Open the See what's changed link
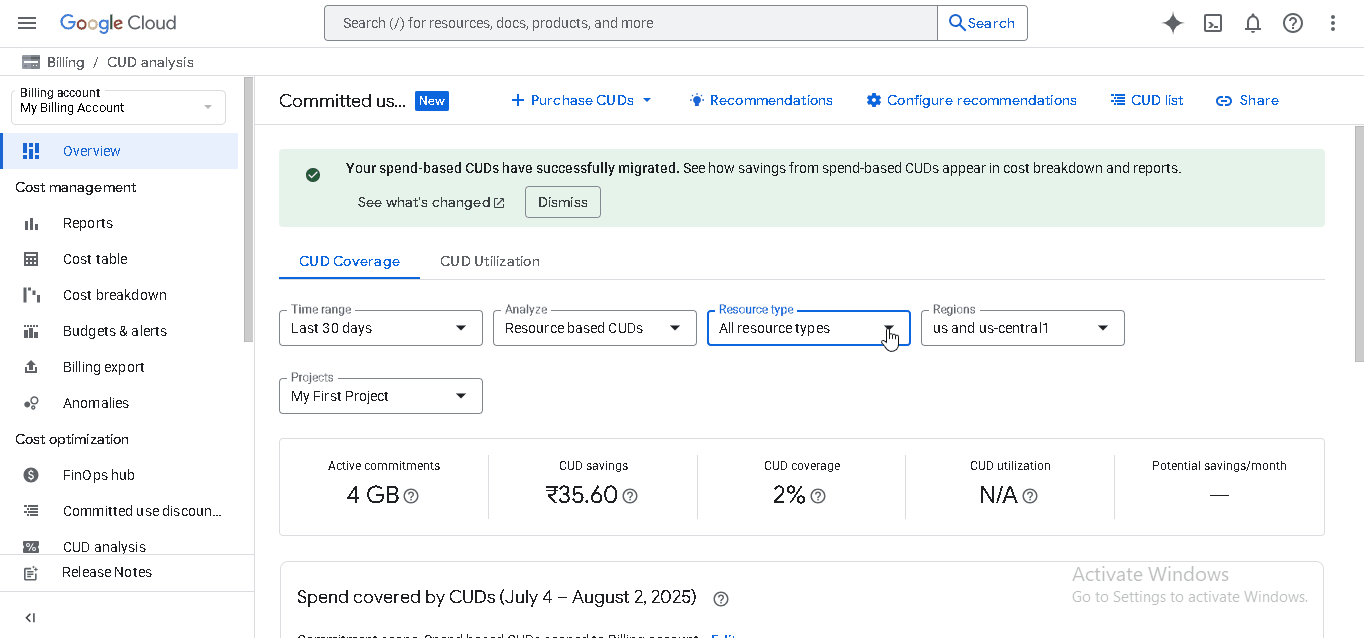 [x=431, y=202]
